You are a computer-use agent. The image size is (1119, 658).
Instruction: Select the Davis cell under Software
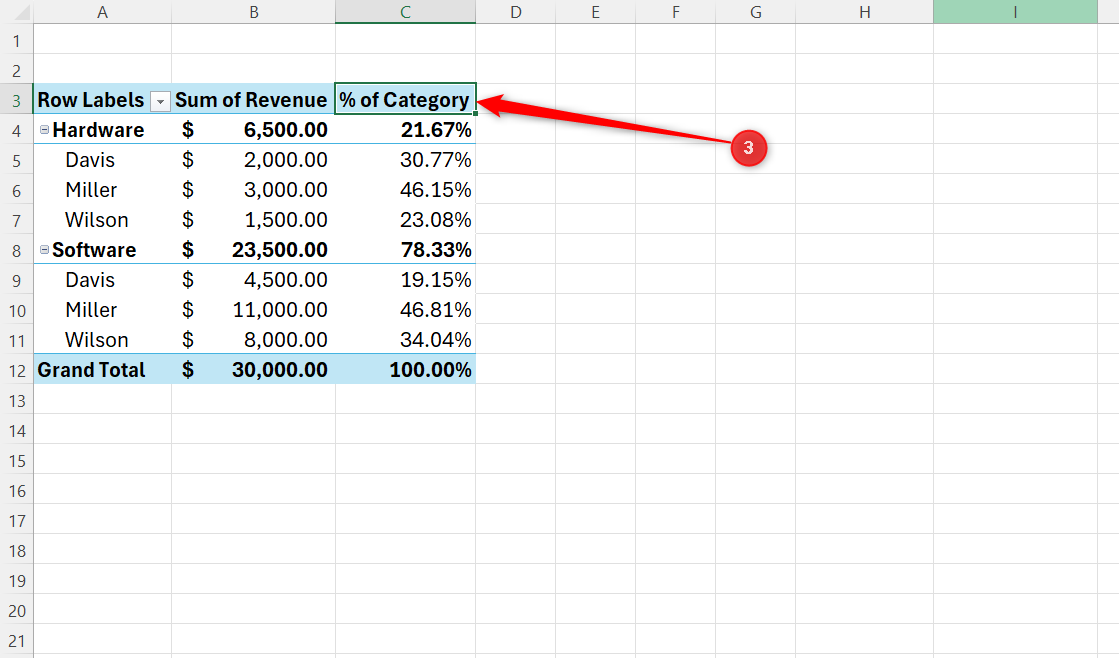103,280
